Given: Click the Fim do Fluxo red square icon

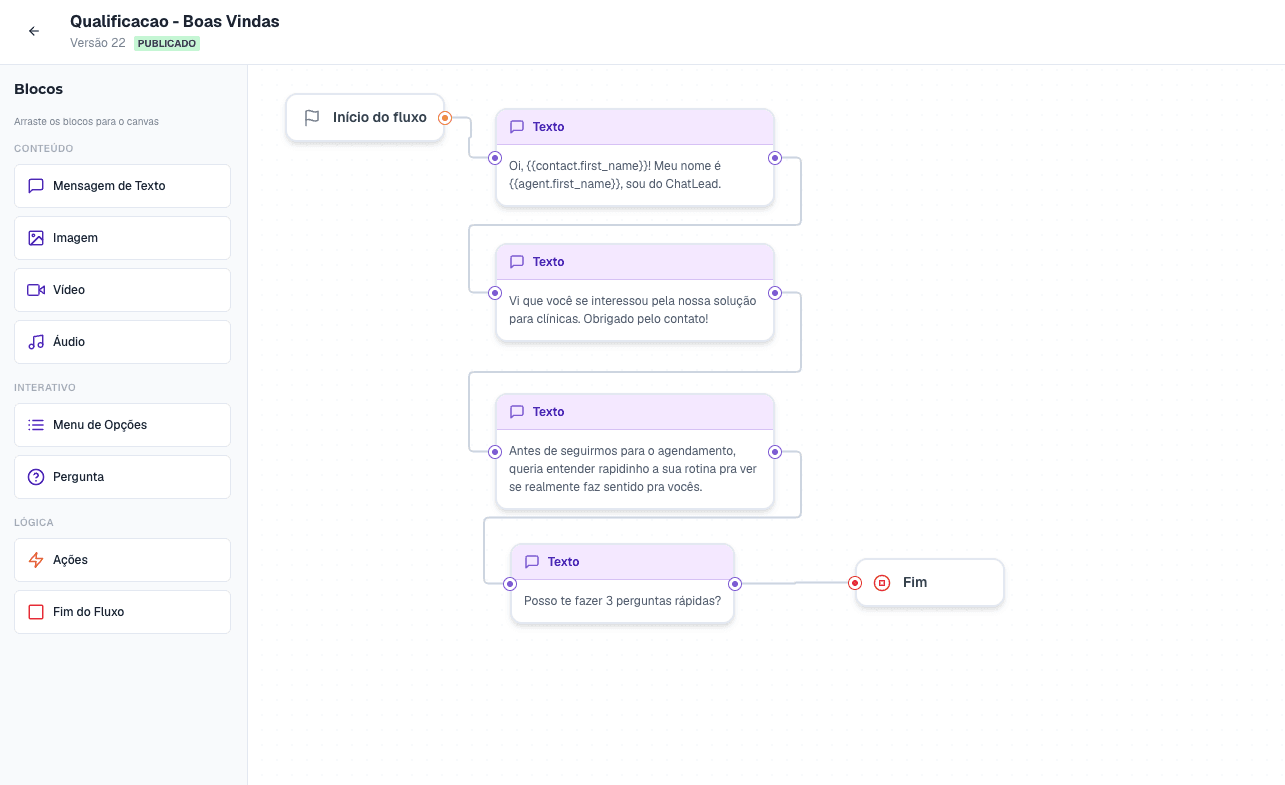Looking at the screenshot, I should (x=36, y=612).
